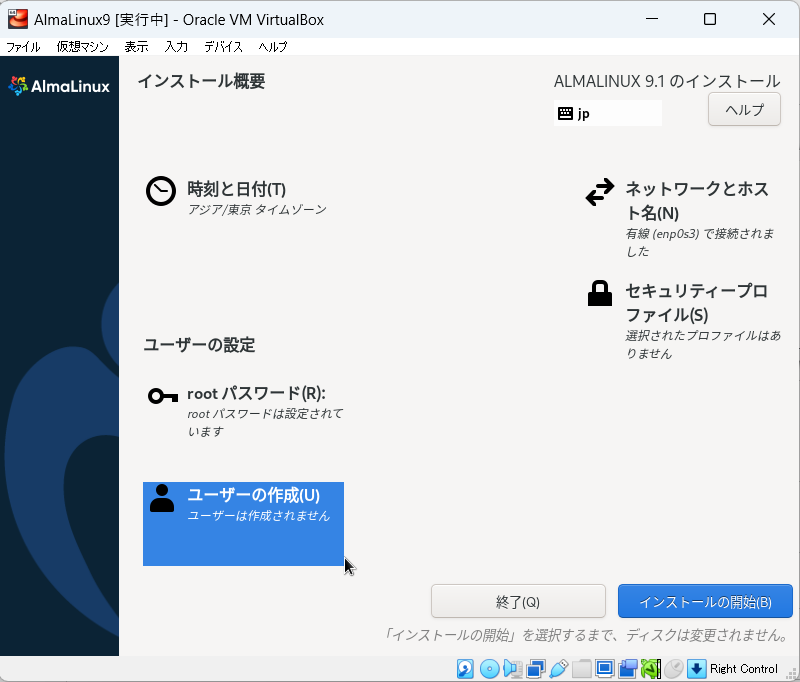The height and width of the screenshot is (682, 800).
Task: Click ユーザーは作成されません status text
Action: click(x=259, y=516)
